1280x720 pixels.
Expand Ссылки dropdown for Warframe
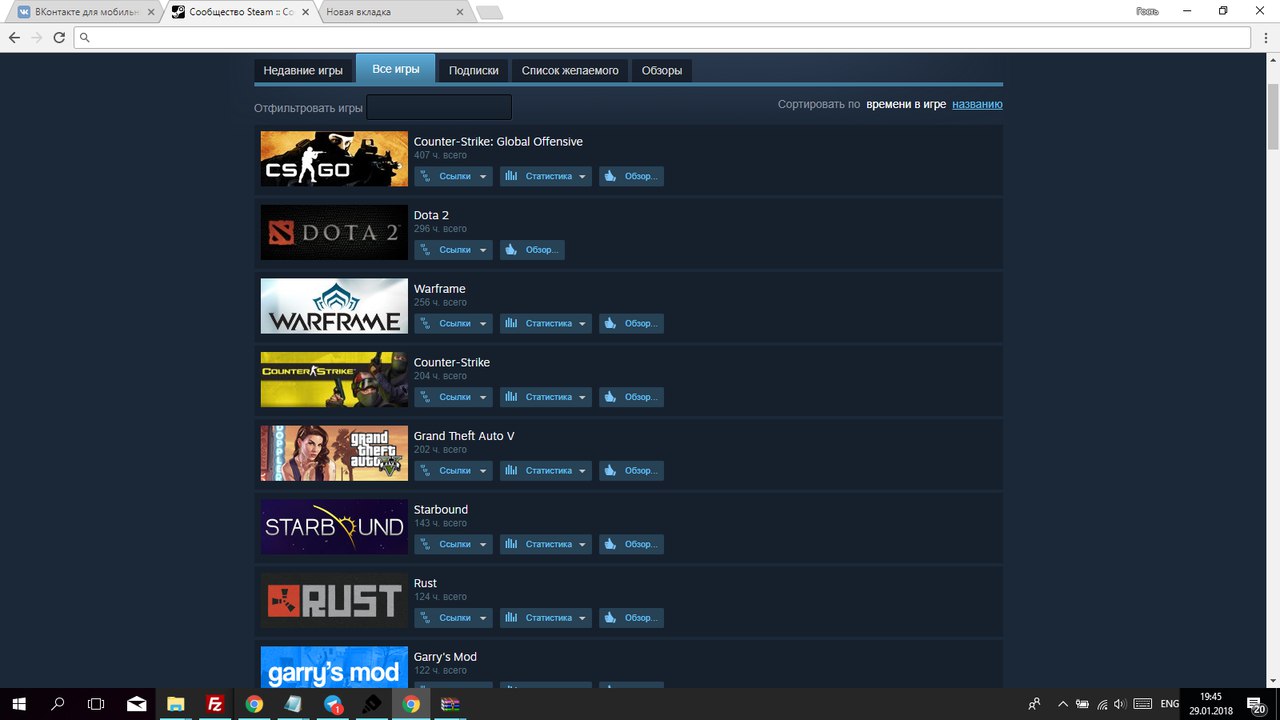pyautogui.click(x=454, y=323)
